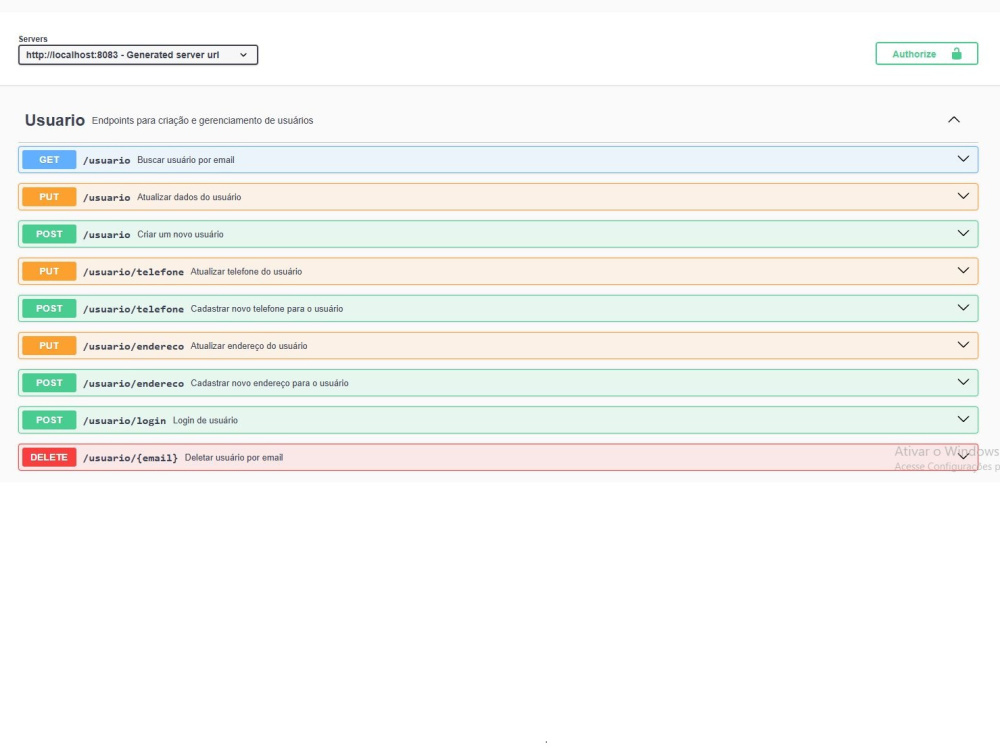Click 'Atualizar telefone do usuário' description
Screen dimensions: 1000x750
click(246, 272)
